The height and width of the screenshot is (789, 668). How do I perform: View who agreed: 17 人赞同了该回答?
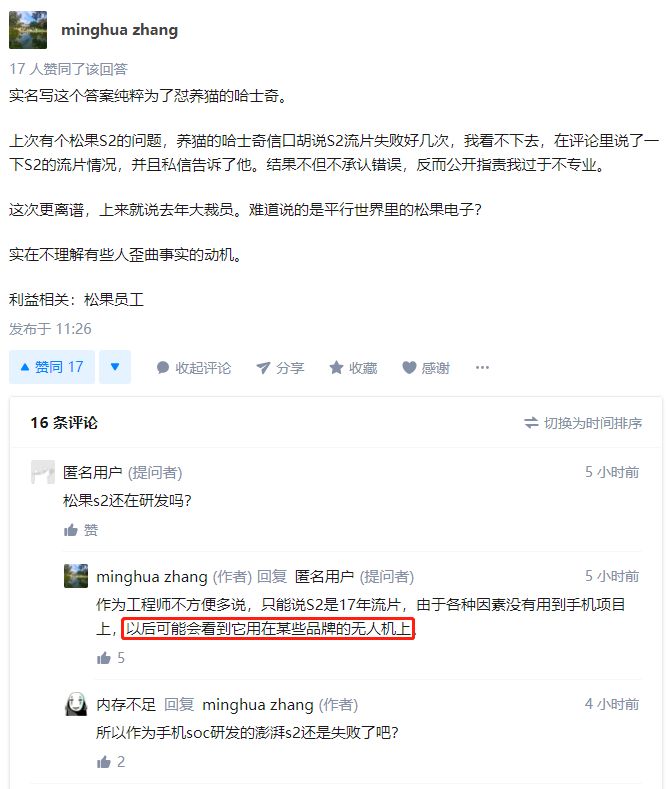click(68, 69)
